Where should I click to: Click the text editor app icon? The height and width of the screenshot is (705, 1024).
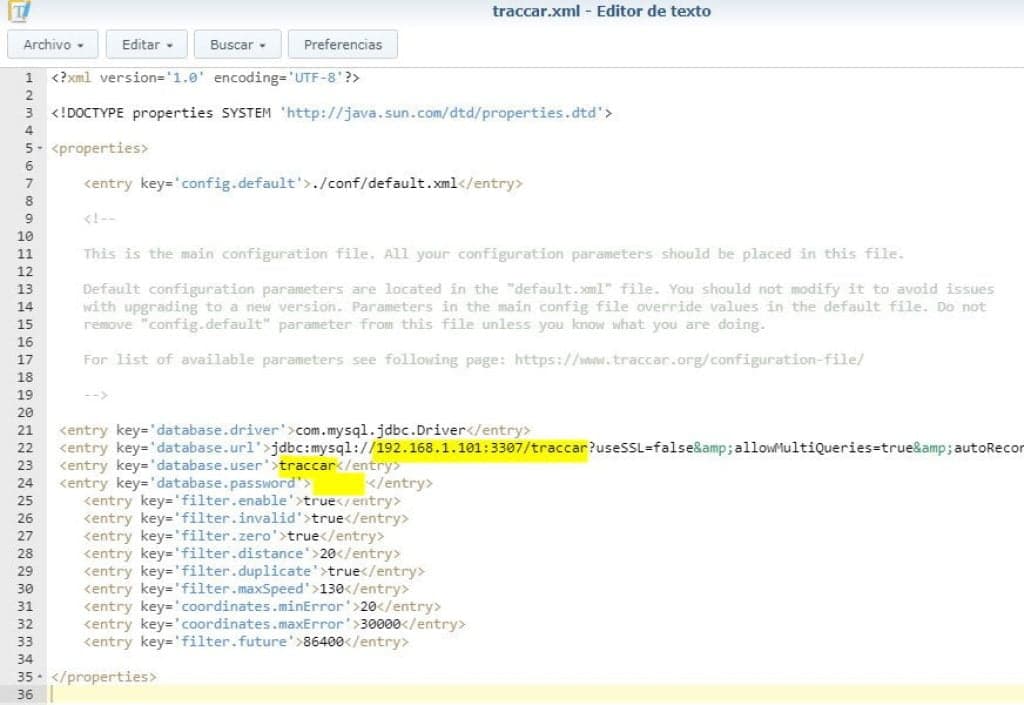19,10
